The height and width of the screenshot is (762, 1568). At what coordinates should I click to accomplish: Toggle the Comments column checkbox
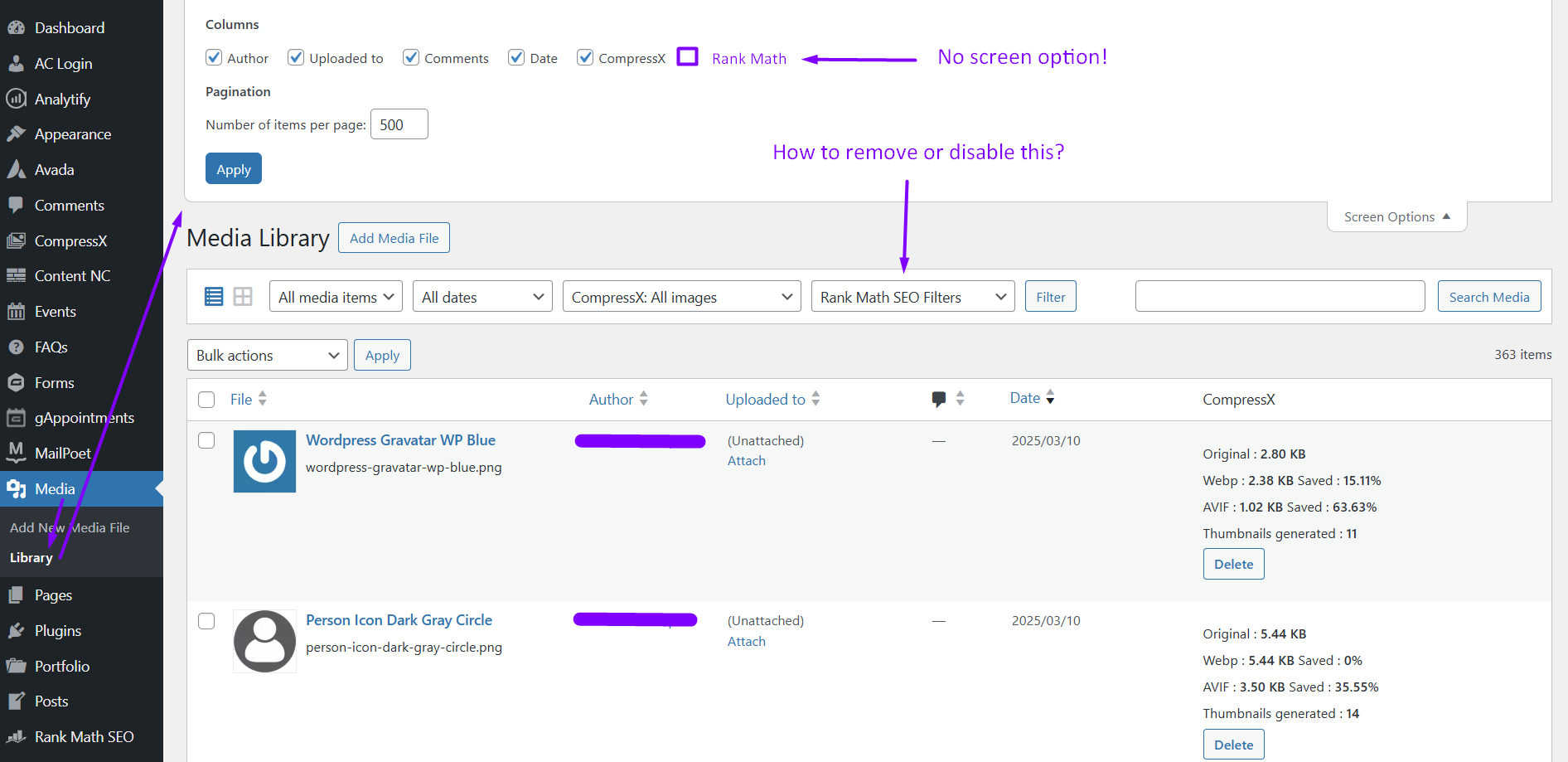tap(411, 57)
